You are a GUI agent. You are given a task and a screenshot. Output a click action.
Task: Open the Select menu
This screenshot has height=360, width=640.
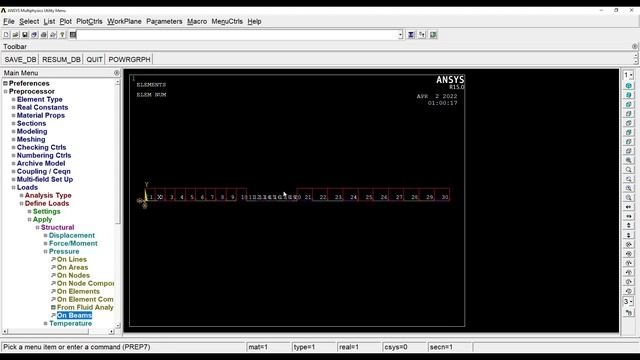pyautogui.click(x=29, y=22)
